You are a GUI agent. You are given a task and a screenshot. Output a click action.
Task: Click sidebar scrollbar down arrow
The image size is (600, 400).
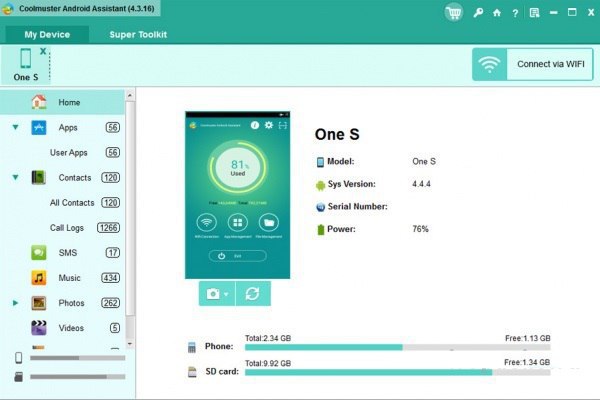(130, 344)
